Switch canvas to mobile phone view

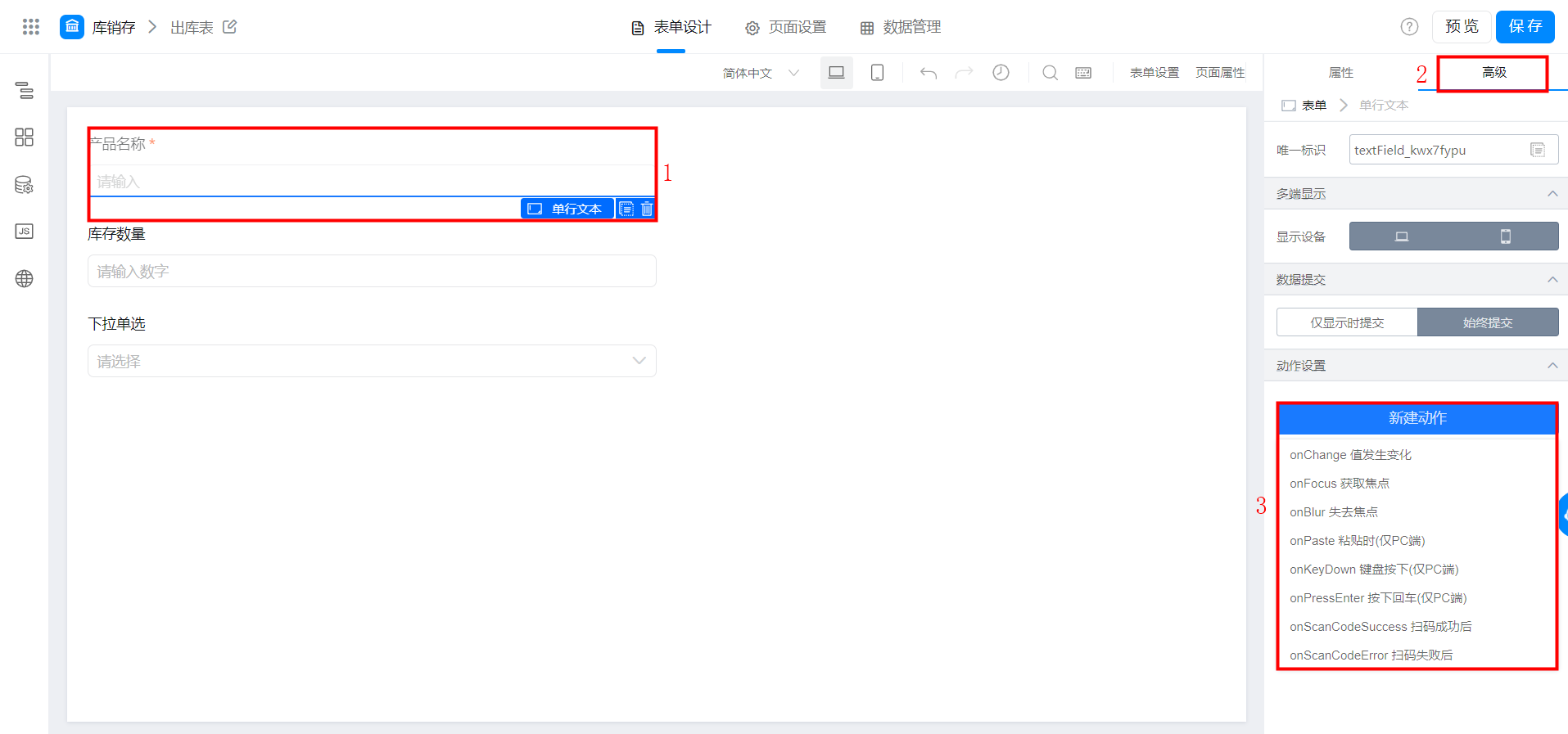click(x=877, y=73)
